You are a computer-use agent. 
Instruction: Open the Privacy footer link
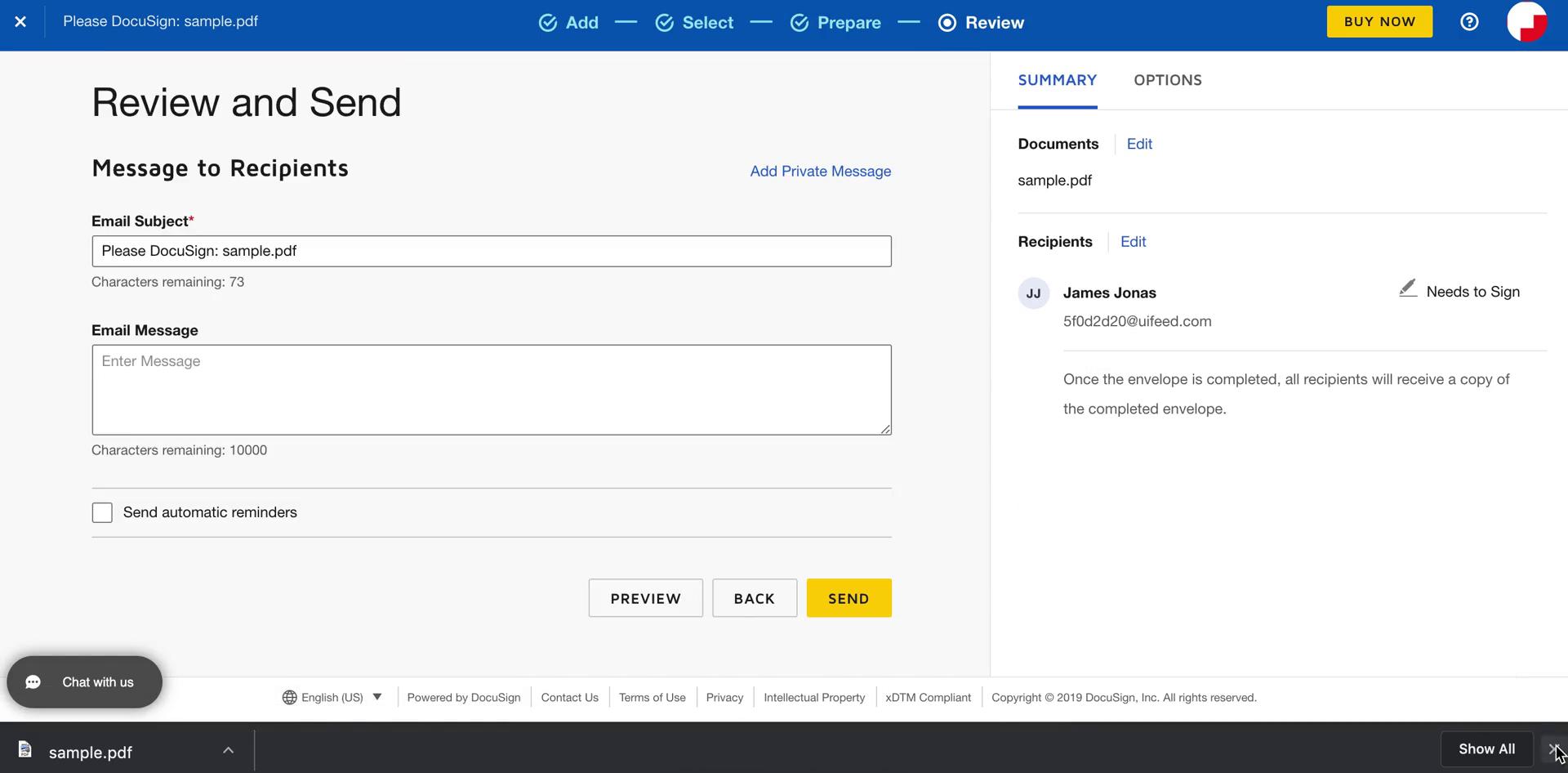[725, 698]
